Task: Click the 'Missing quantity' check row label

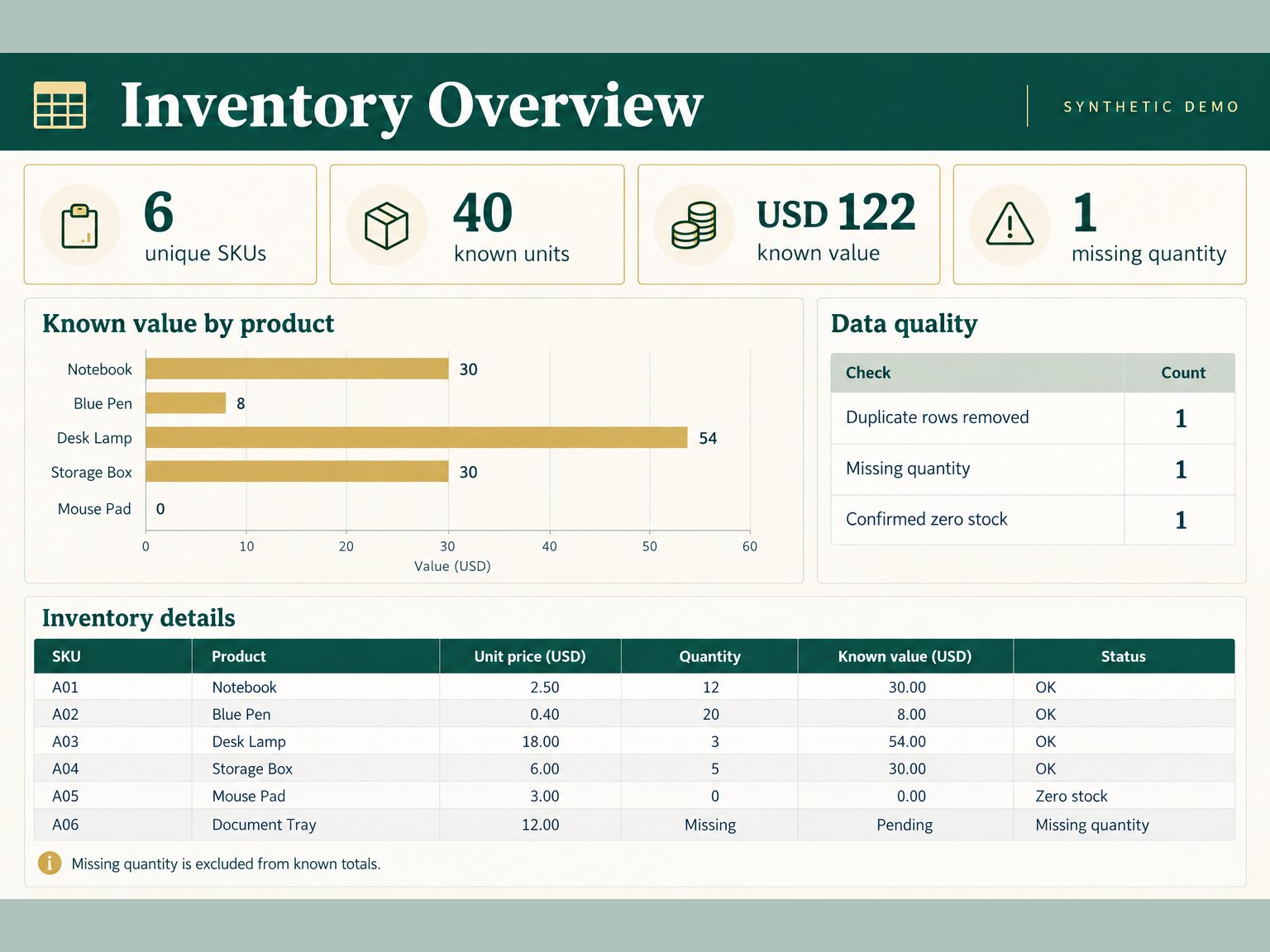Action: 907,469
